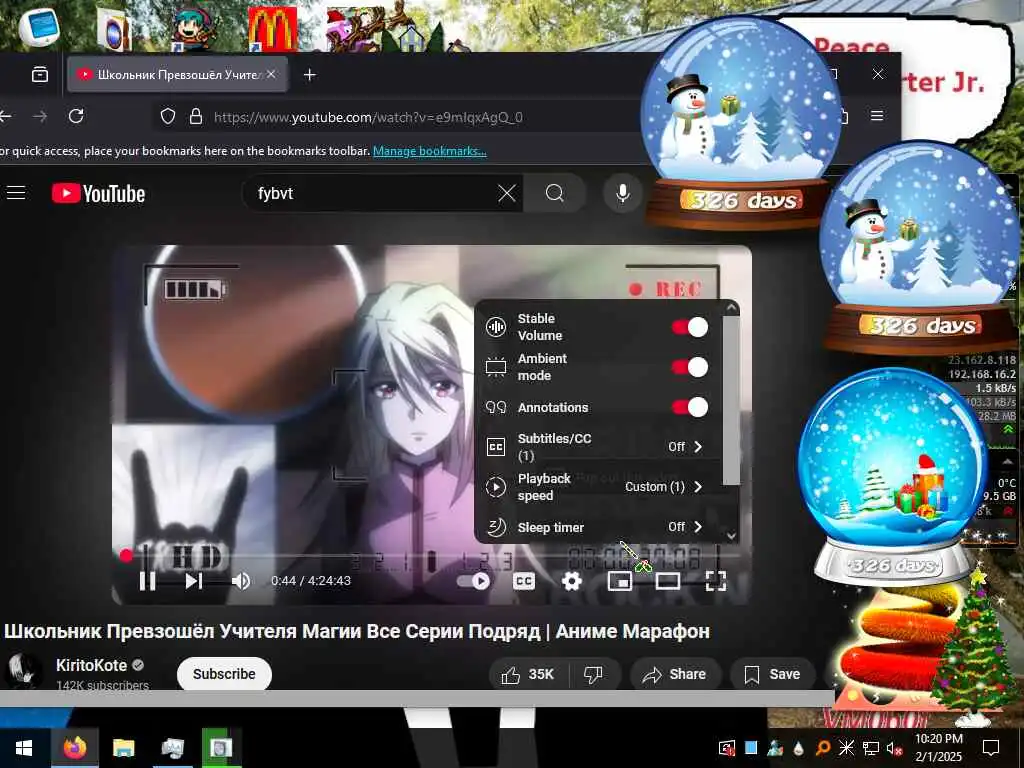Clear the search text with X
Screen dimensions: 1024x768
coord(507,193)
